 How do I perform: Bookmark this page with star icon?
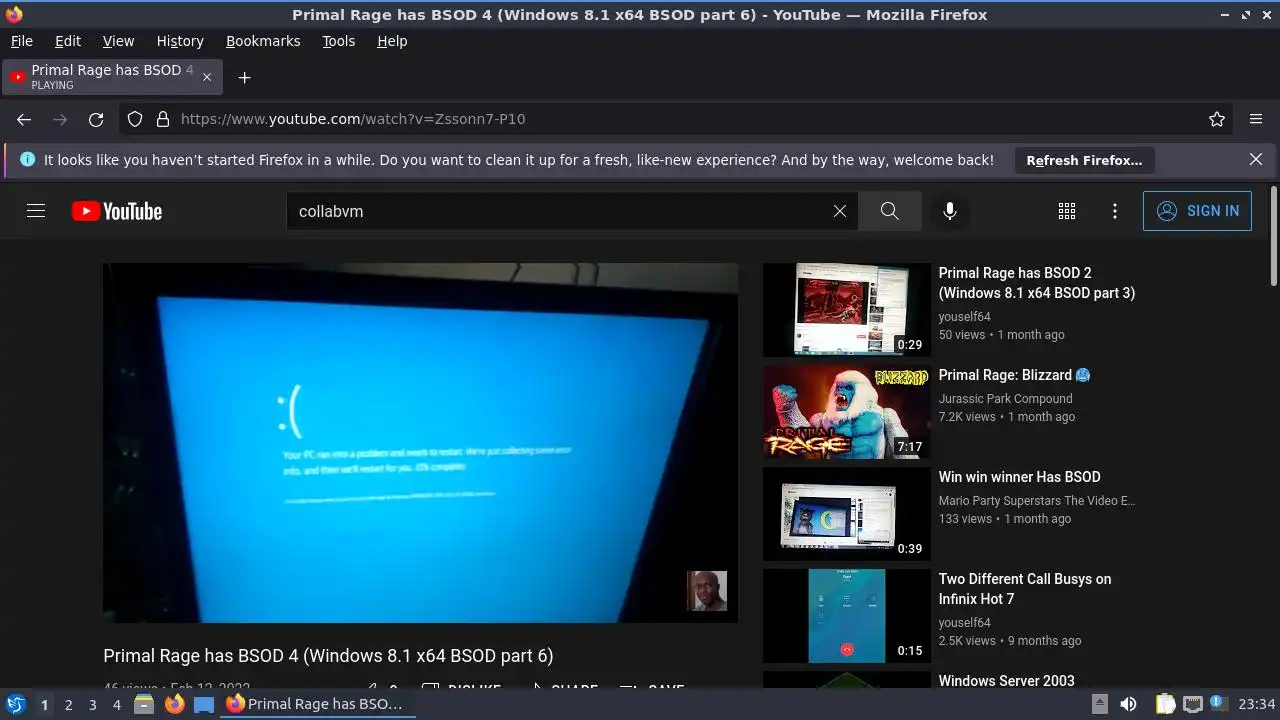[x=1217, y=119]
